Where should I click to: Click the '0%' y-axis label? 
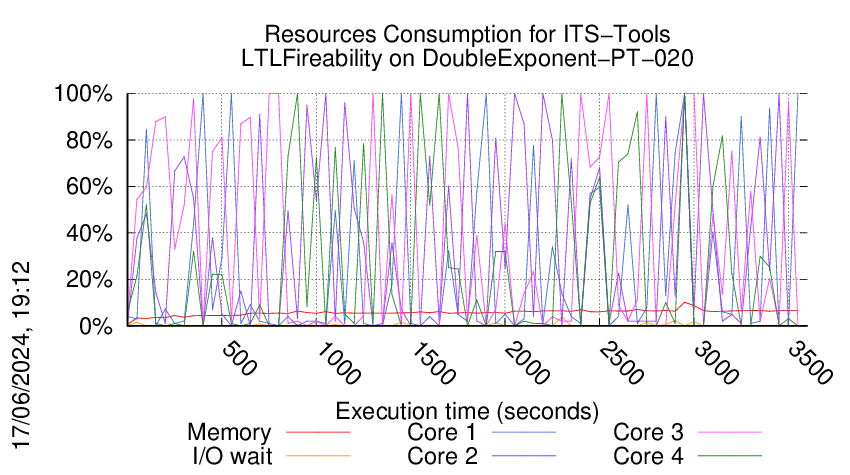[96, 326]
